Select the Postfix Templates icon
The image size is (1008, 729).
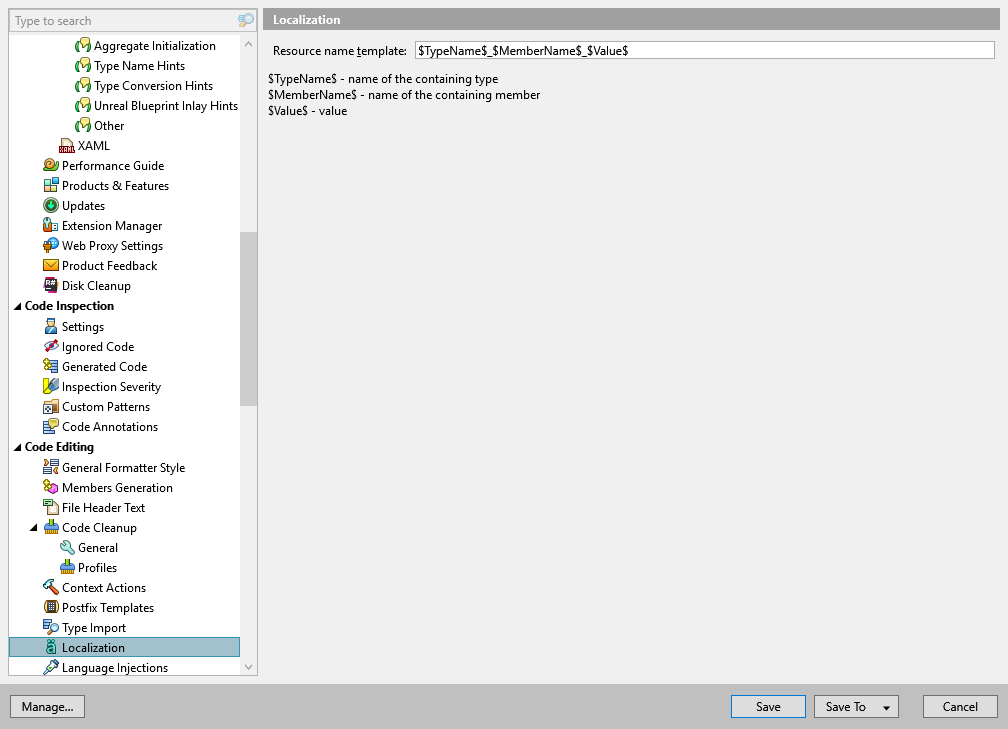52,607
